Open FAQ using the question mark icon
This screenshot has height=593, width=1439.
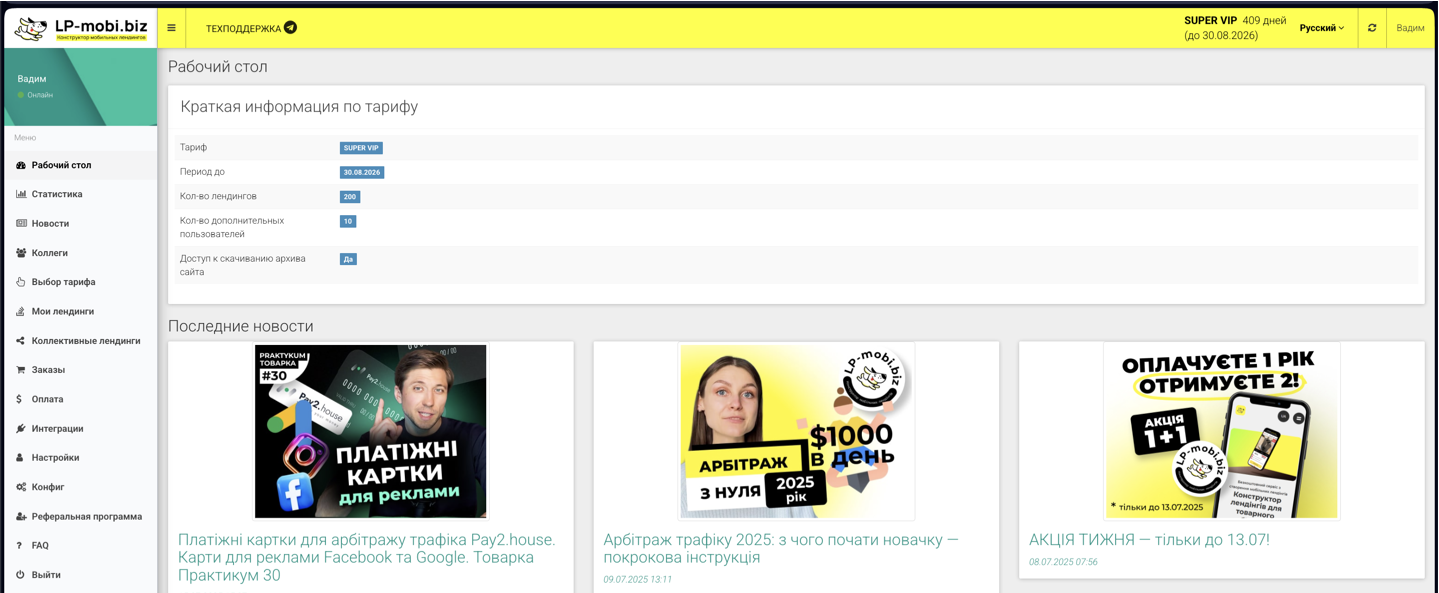[x=18, y=545]
